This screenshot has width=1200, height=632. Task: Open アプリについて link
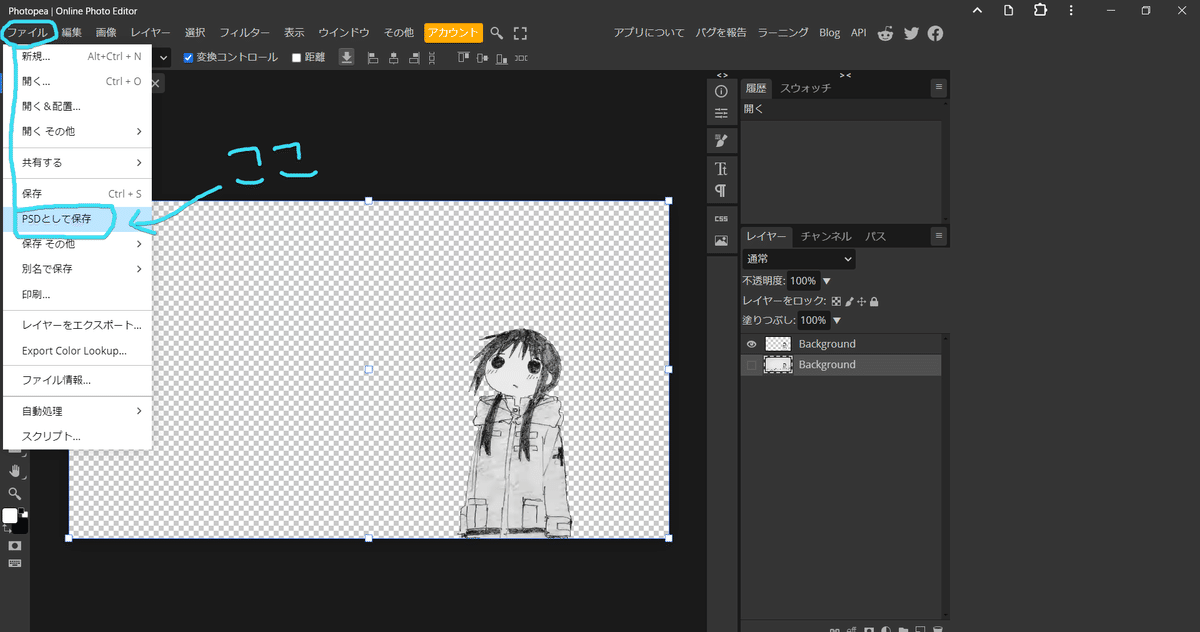[649, 33]
